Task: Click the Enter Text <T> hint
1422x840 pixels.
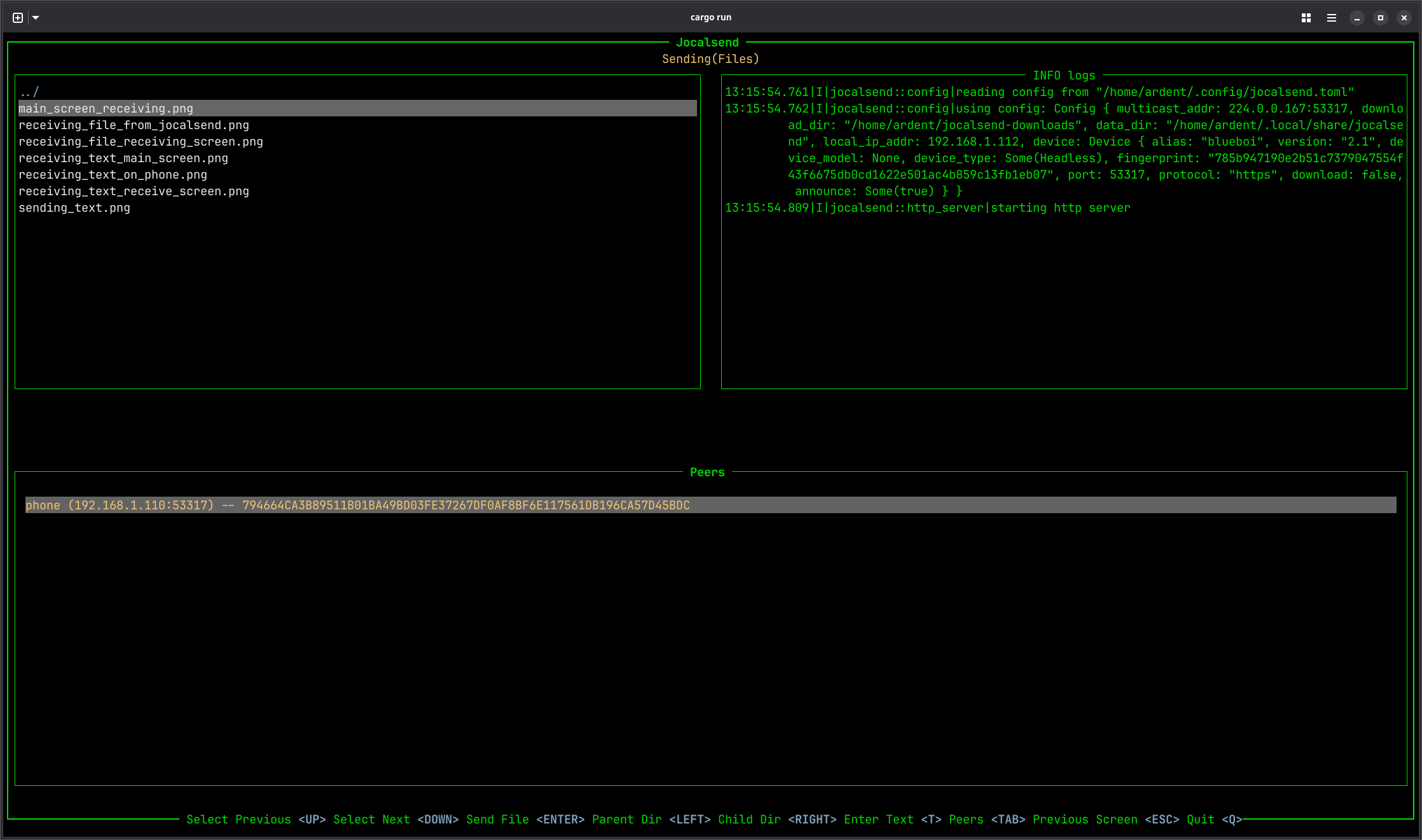Action: pos(892,820)
